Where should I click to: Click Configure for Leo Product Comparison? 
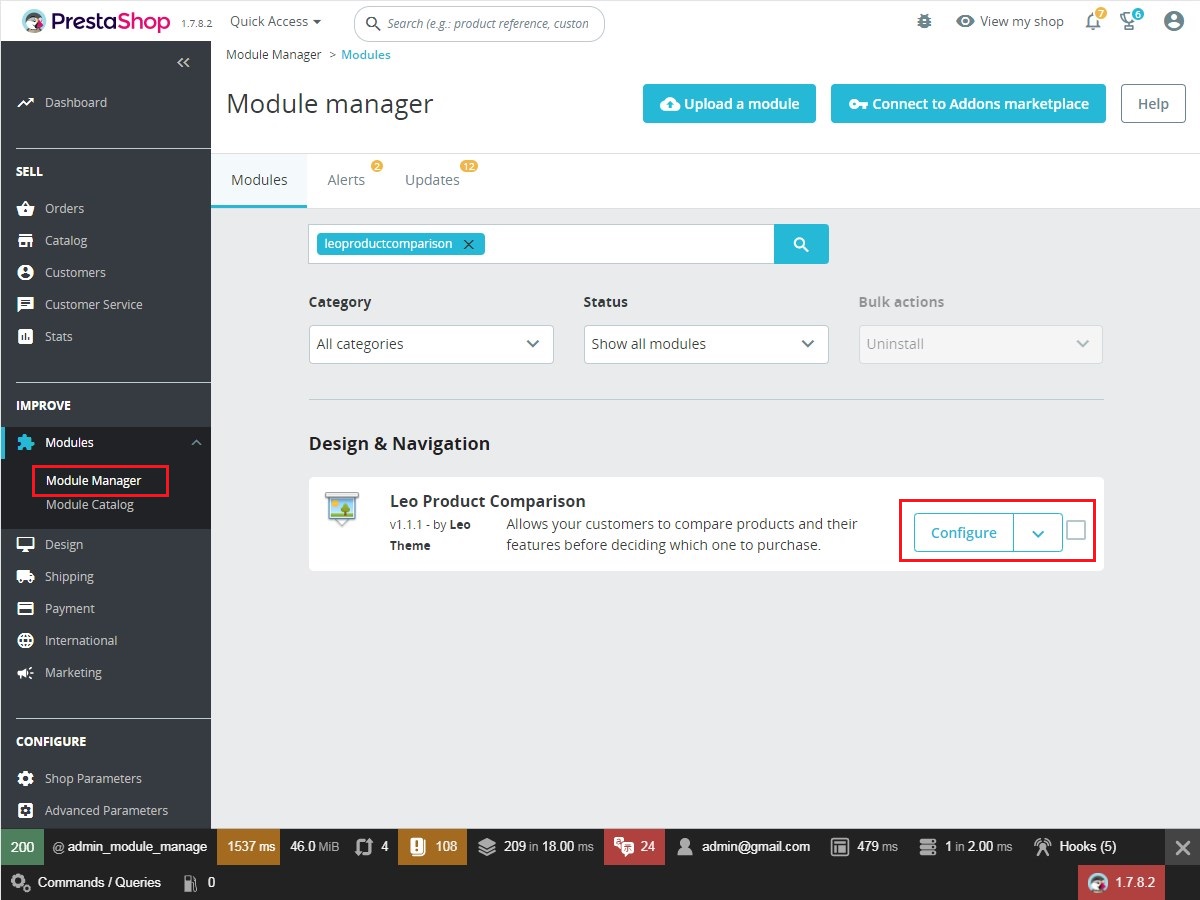tap(964, 533)
